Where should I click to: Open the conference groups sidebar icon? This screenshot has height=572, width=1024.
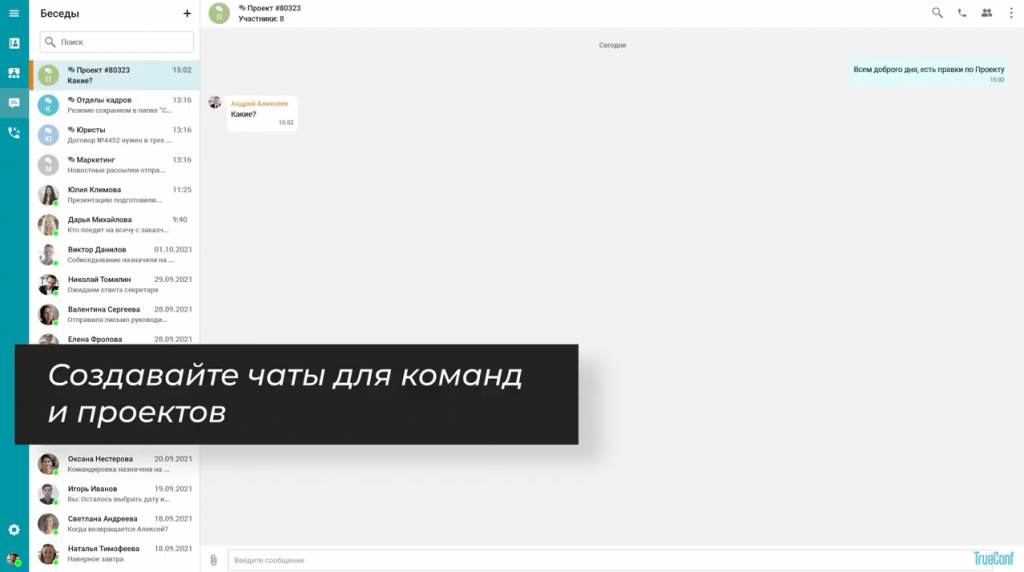point(14,73)
